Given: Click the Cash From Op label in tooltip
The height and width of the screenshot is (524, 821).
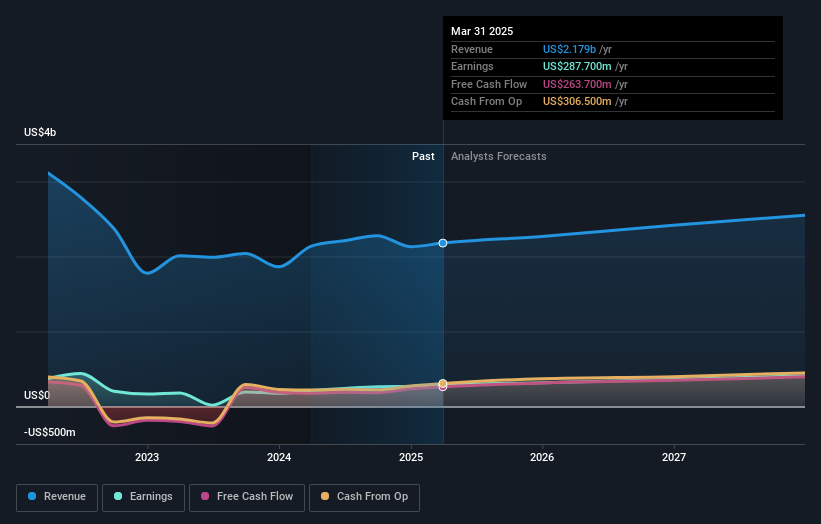Looking at the screenshot, I should coord(486,102).
